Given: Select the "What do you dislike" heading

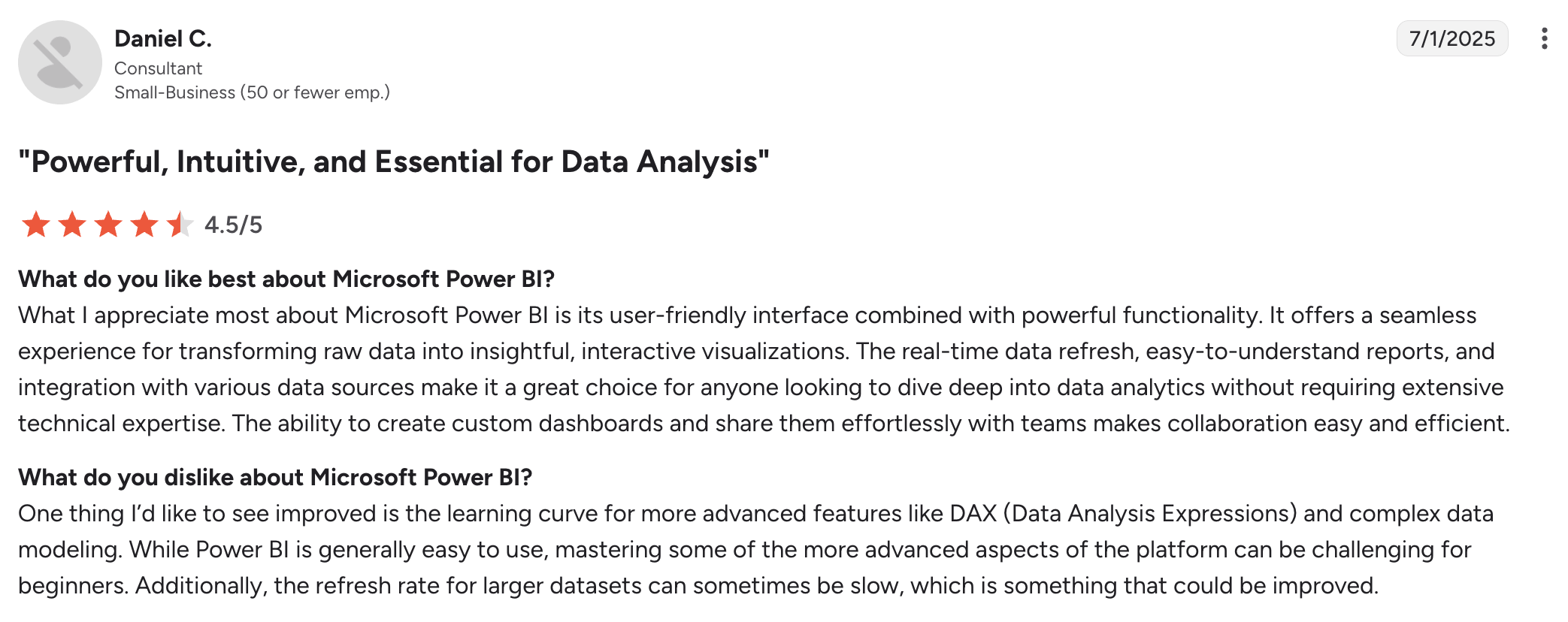Looking at the screenshot, I should [275, 478].
